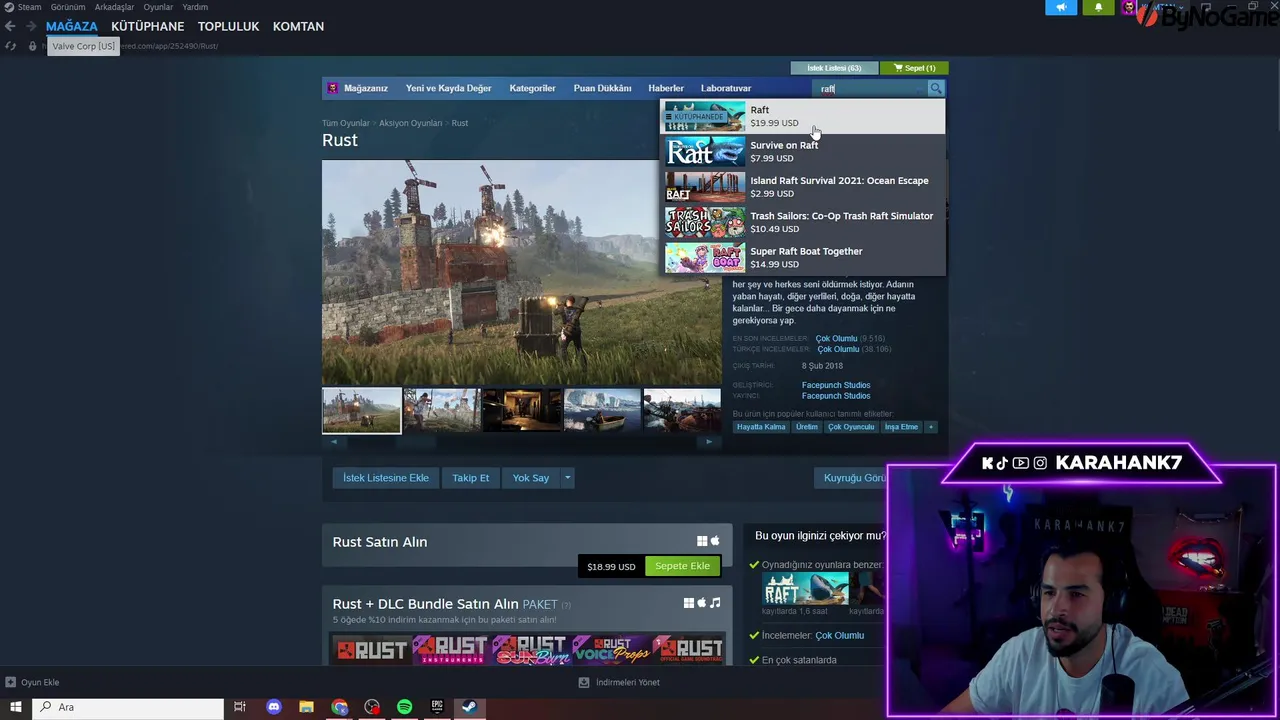Screen dimensions: 1280x720
Task: Open the Oyunlar menu
Action: (158, 7)
